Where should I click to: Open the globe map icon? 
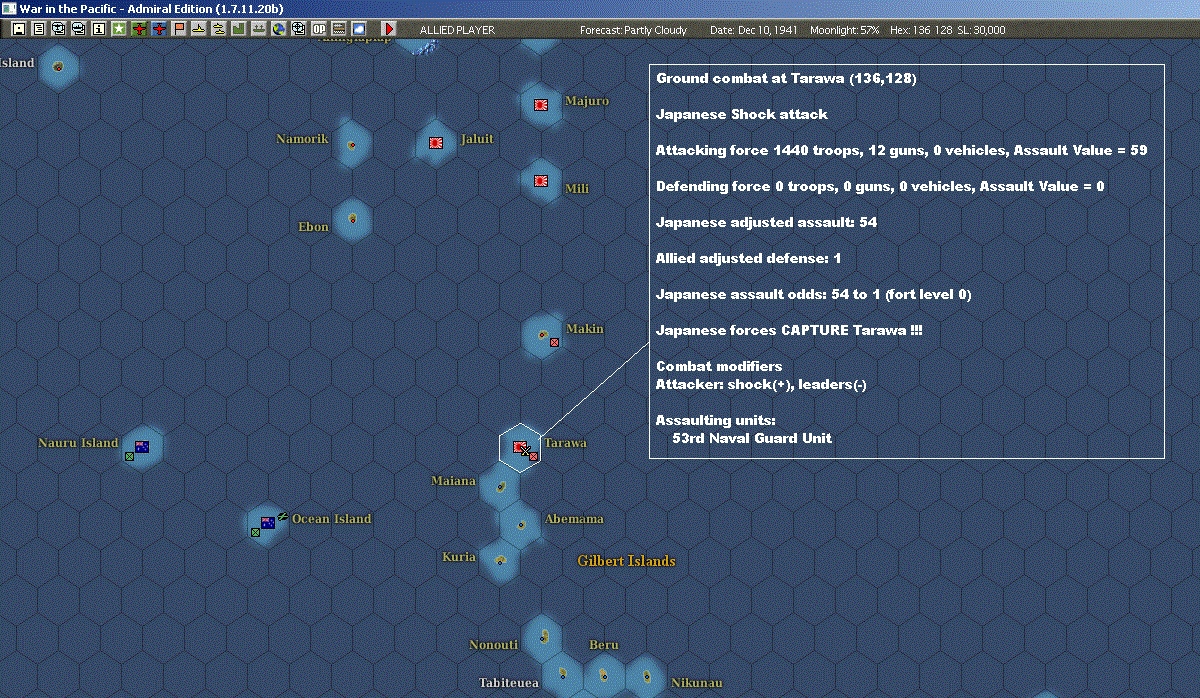(x=278, y=29)
